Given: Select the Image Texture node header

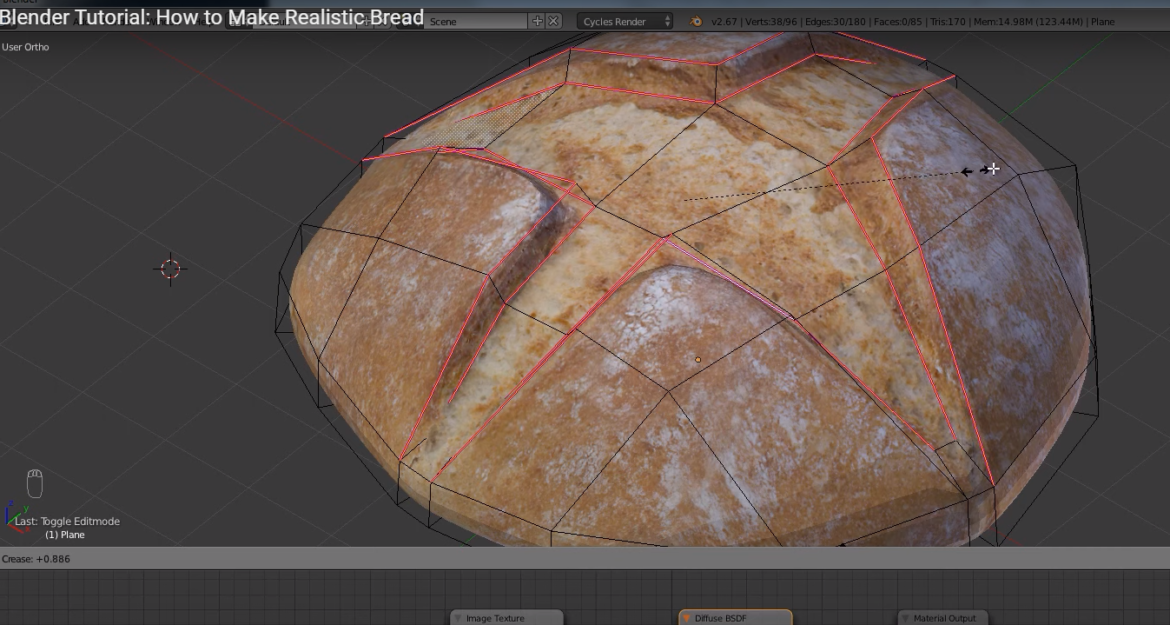Looking at the screenshot, I should click(507, 618).
